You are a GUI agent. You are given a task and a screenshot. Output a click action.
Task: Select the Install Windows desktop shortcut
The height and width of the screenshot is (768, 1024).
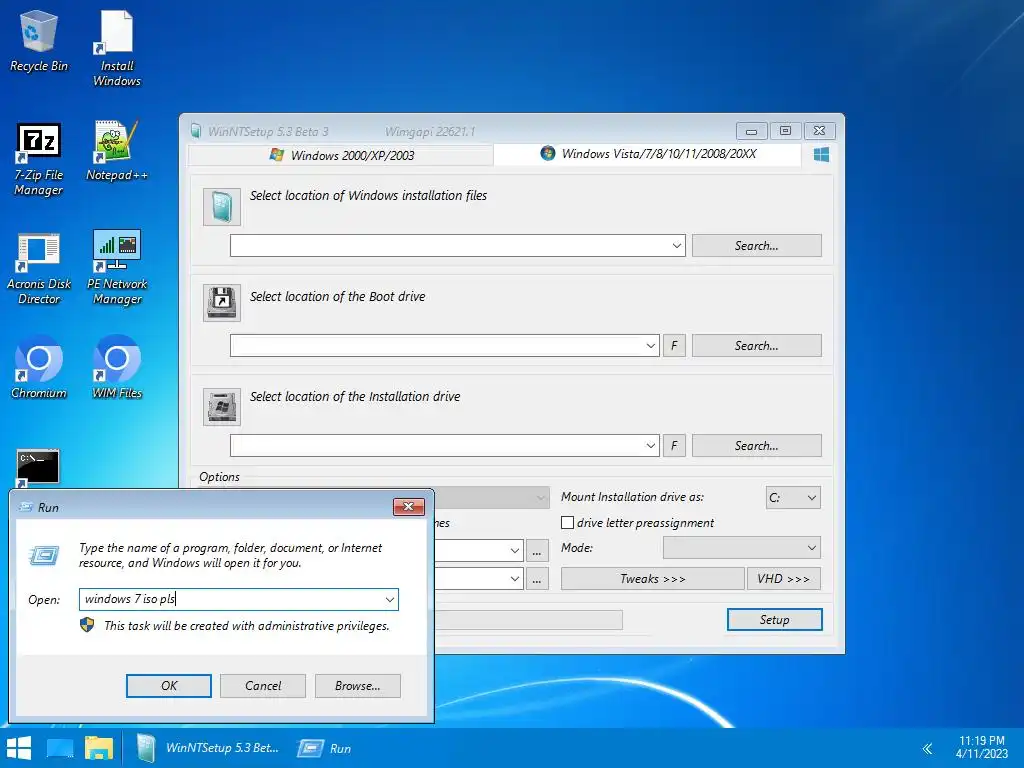pos(116,49)
